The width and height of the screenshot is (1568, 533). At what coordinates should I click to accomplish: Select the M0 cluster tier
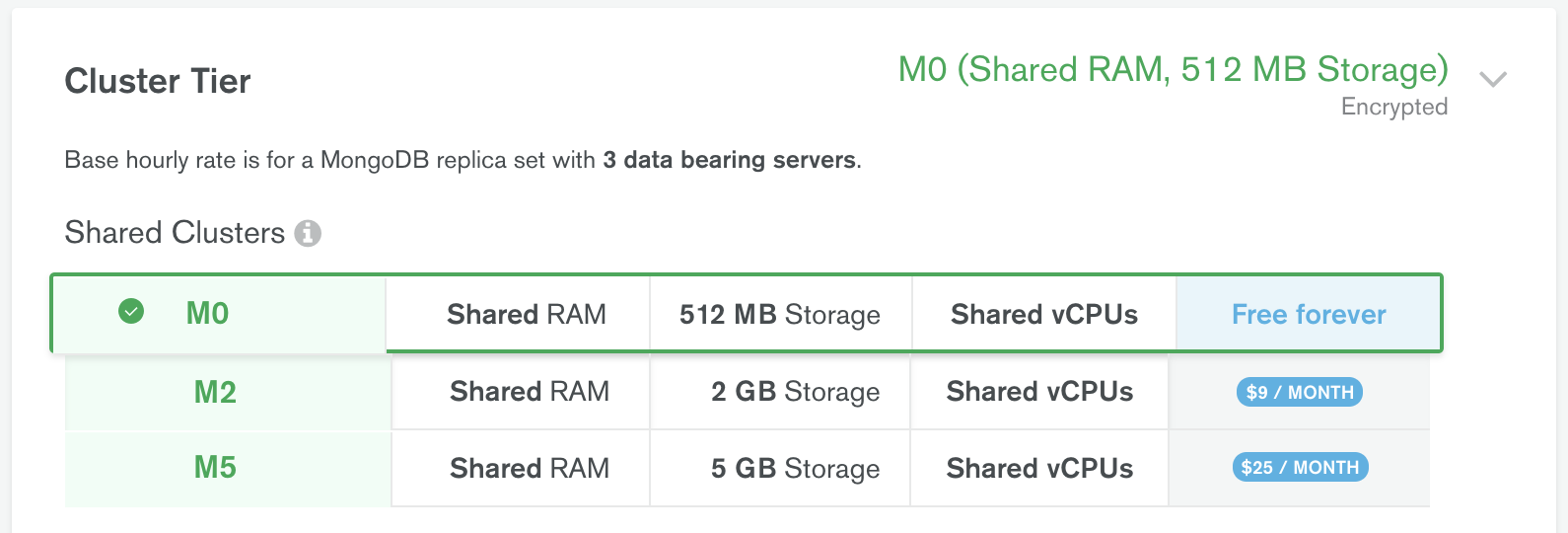(747, 313)
